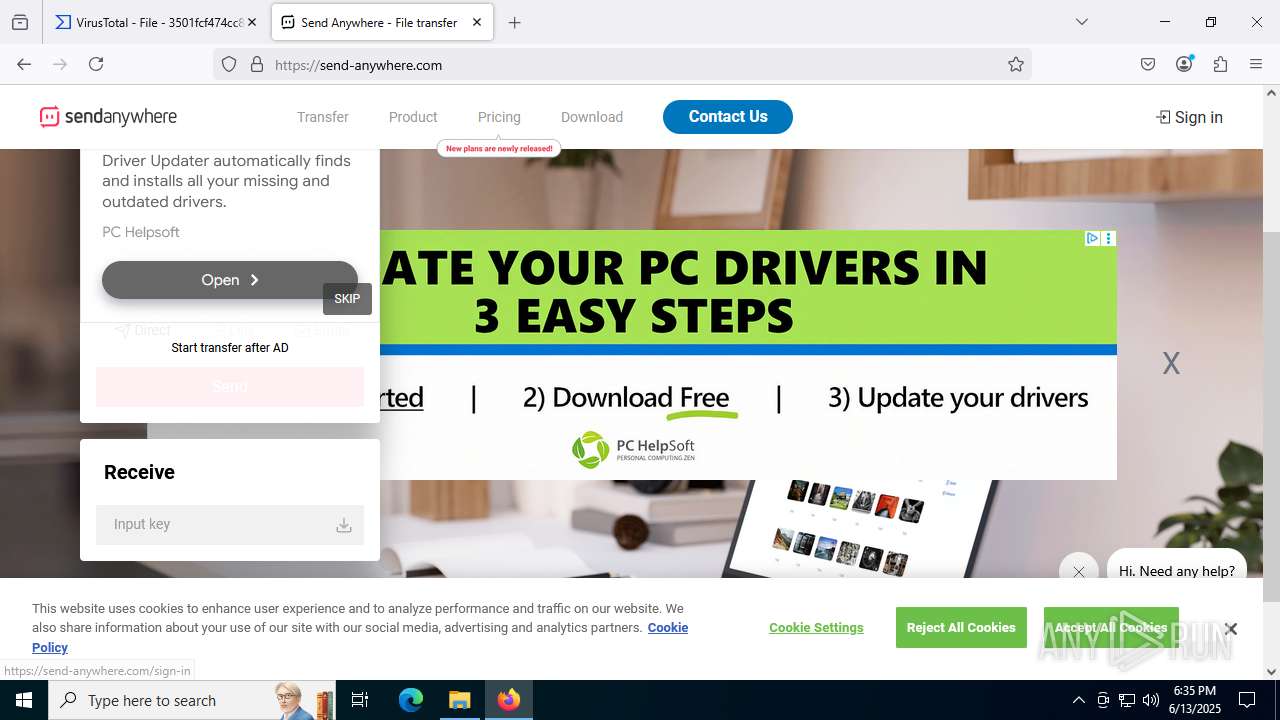Click Accept All Cookies
Viewport: 1280px width, 720px height.
(x=1111, y=627)
